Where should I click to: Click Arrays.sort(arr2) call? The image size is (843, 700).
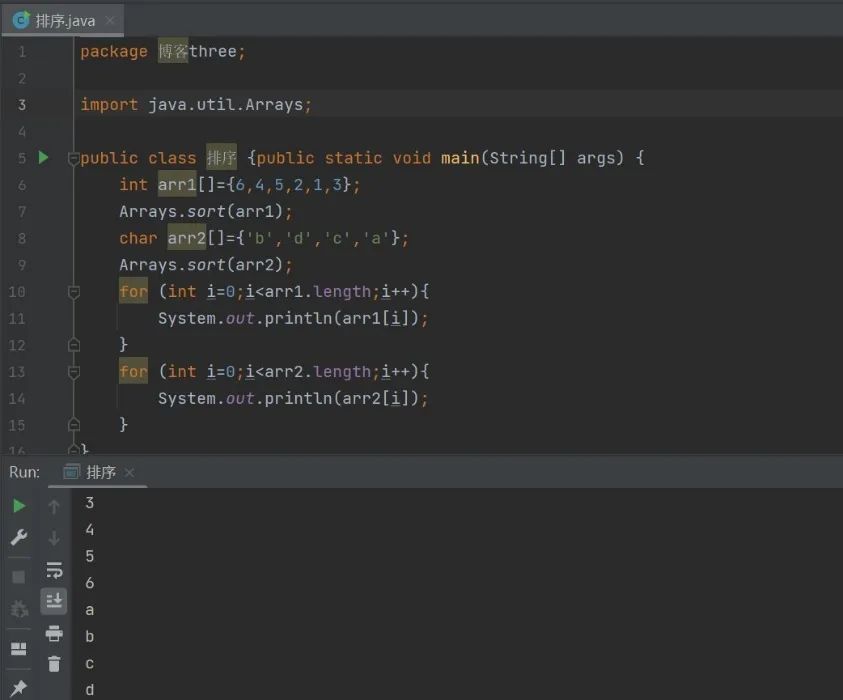(206, 265)
